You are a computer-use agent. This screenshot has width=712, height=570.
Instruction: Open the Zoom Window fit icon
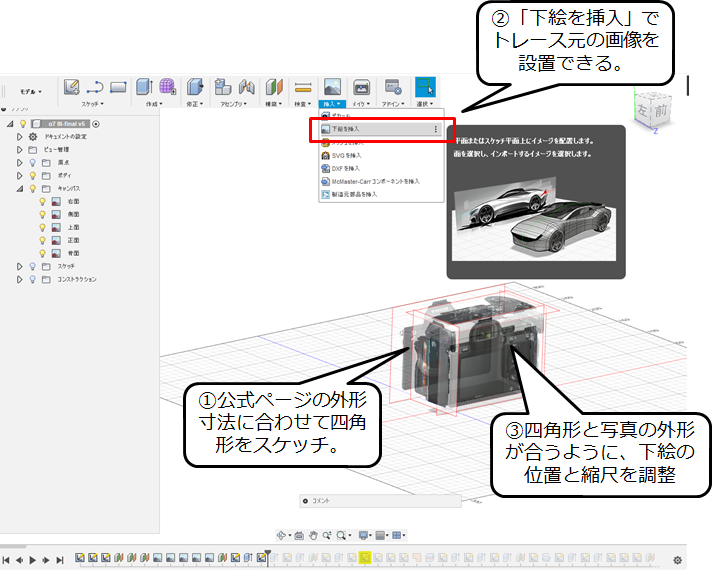[x=341, y=535]
